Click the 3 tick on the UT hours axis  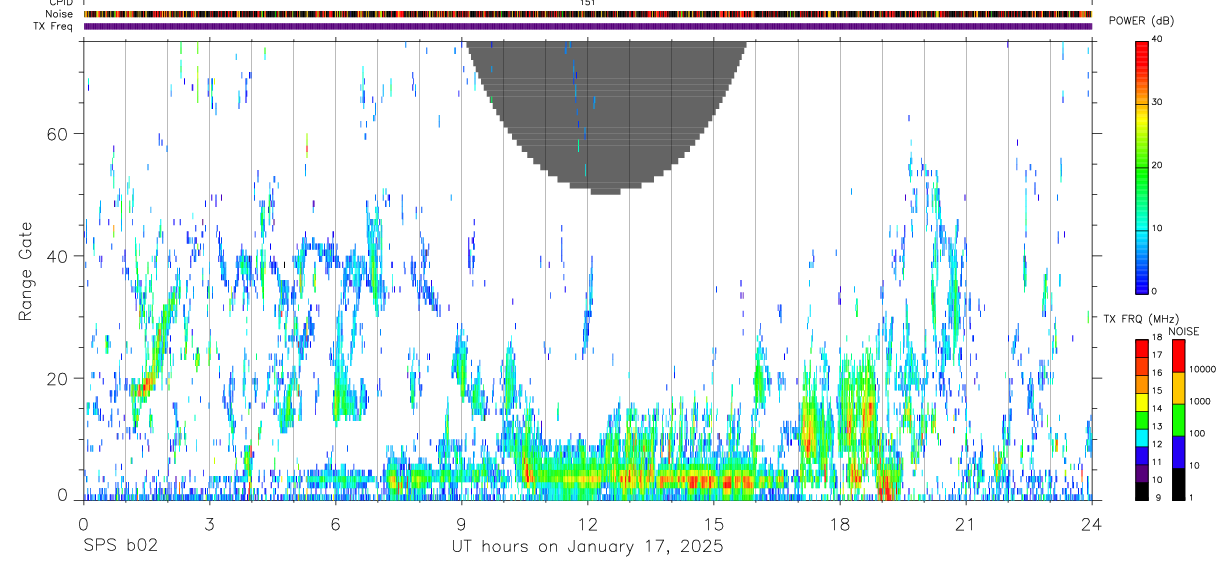click(x=209, y=525)
